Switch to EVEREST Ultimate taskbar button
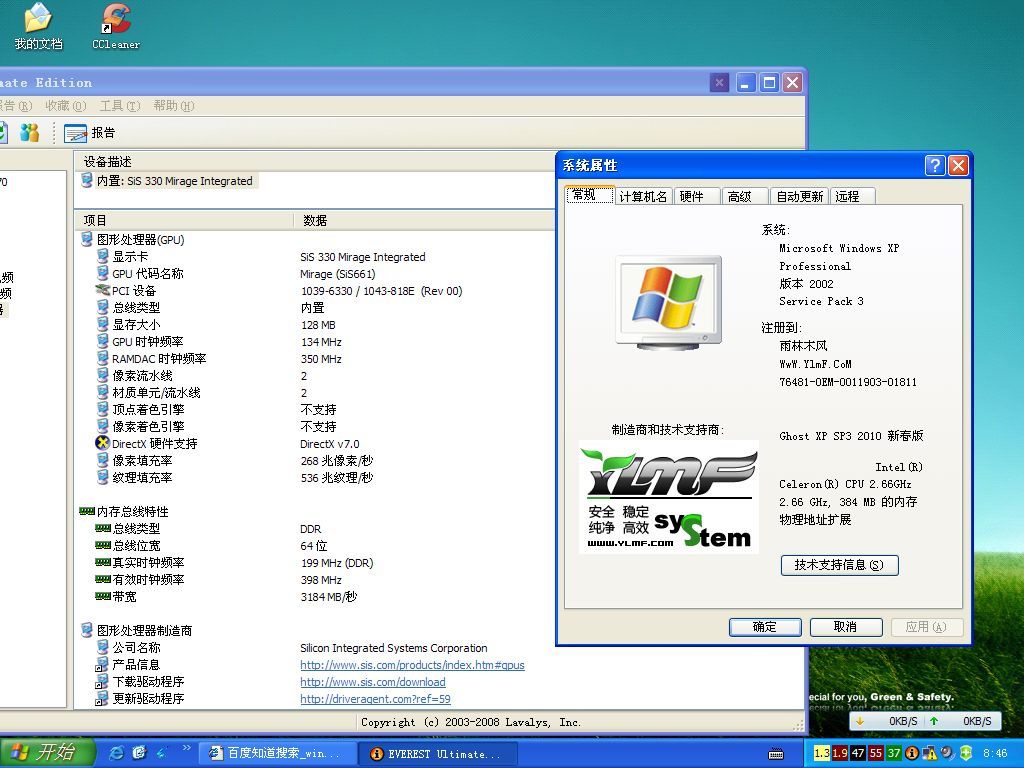The width and height of the screenshot is (1024, 768). point(438,754)
